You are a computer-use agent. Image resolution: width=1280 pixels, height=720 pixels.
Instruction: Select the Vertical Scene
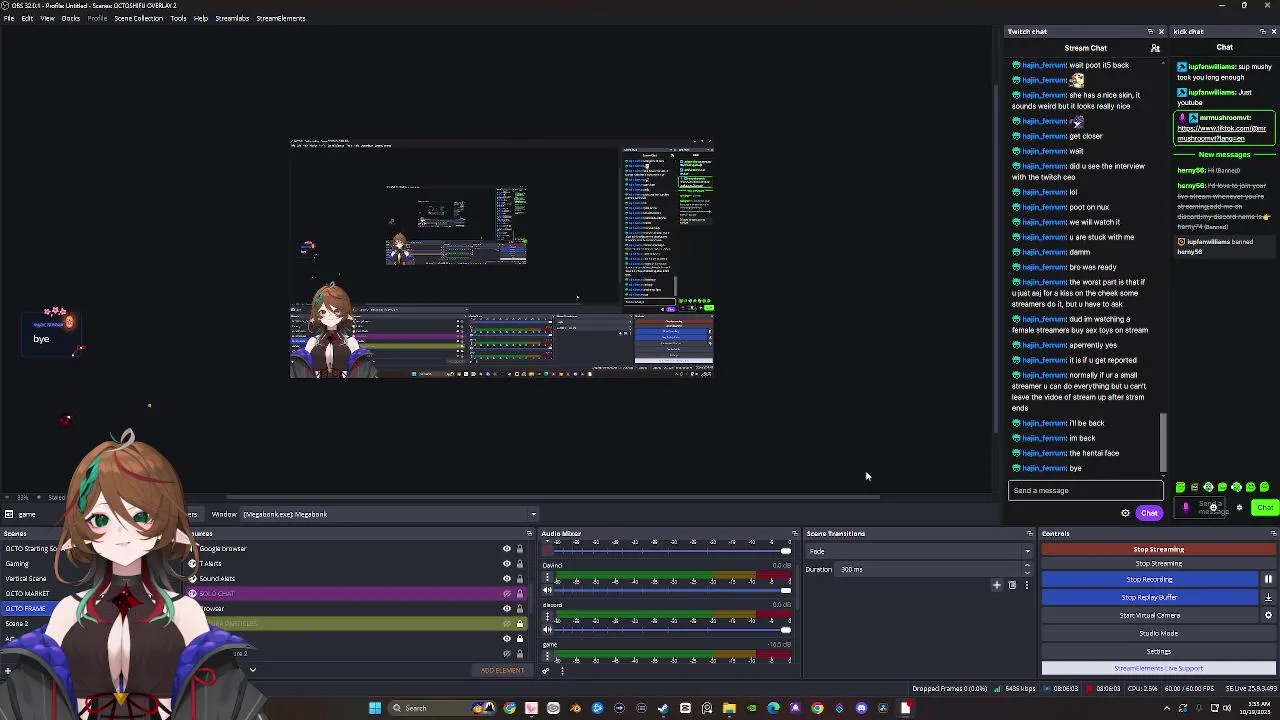click(26, 578)
